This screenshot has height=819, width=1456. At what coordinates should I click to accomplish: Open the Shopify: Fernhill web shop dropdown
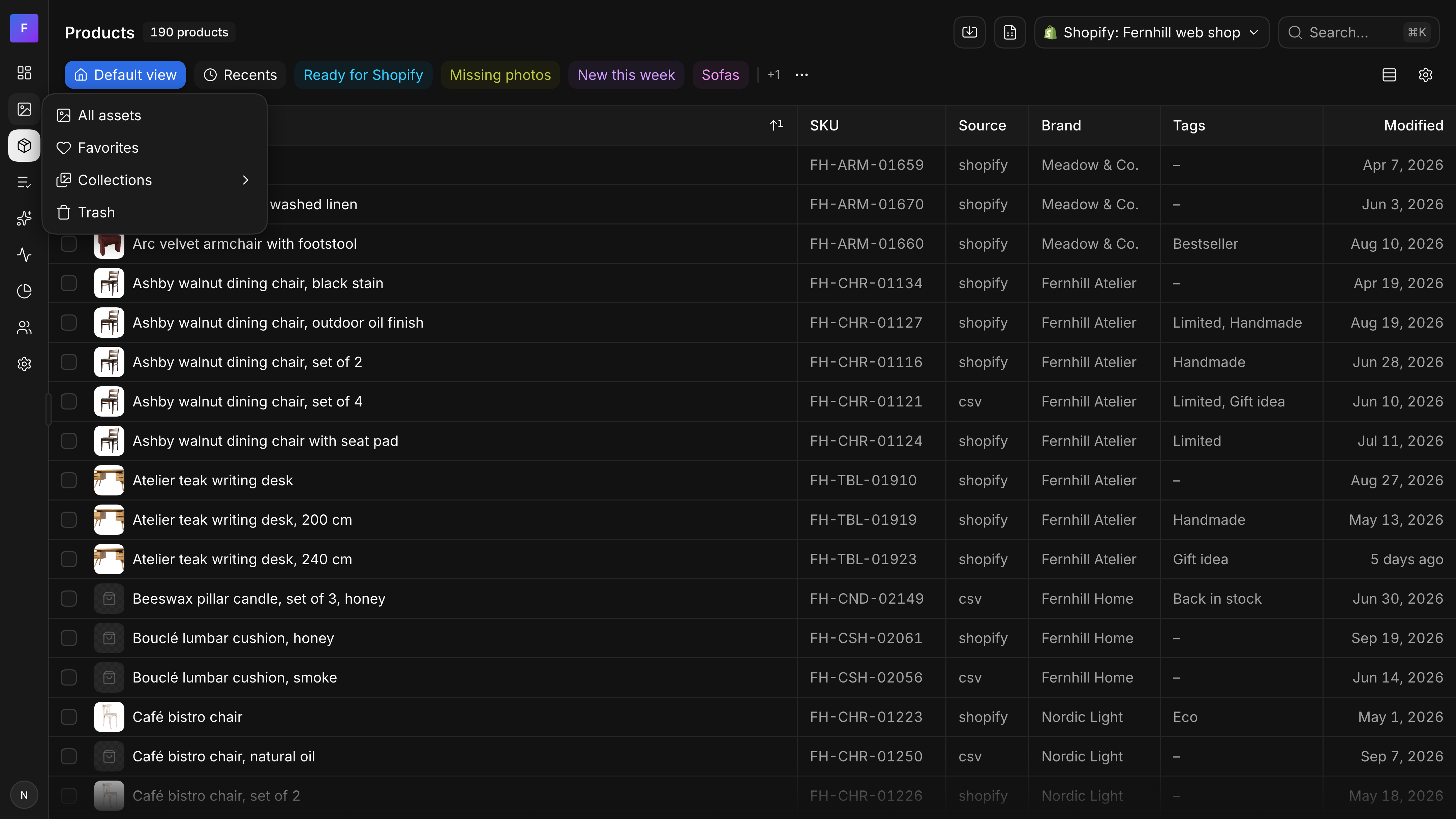(x=1152, y=32)
